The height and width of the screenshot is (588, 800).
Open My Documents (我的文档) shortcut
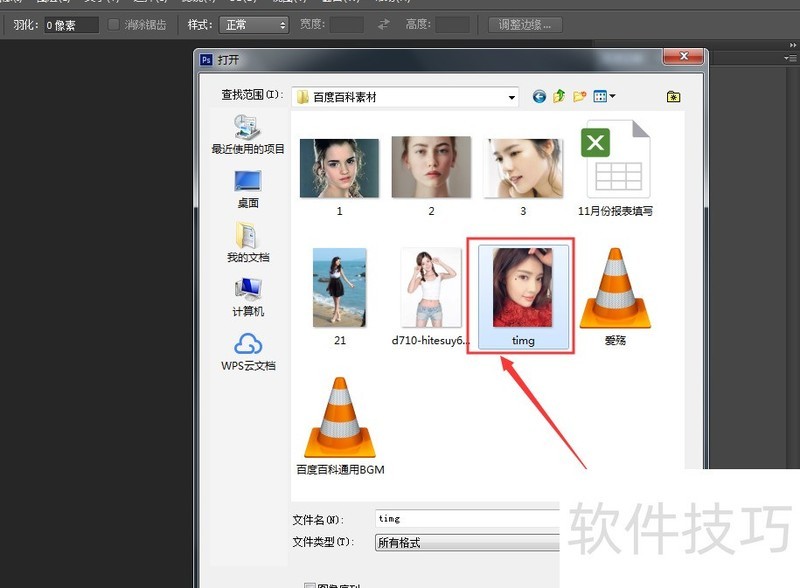click(x=248, y=242)
